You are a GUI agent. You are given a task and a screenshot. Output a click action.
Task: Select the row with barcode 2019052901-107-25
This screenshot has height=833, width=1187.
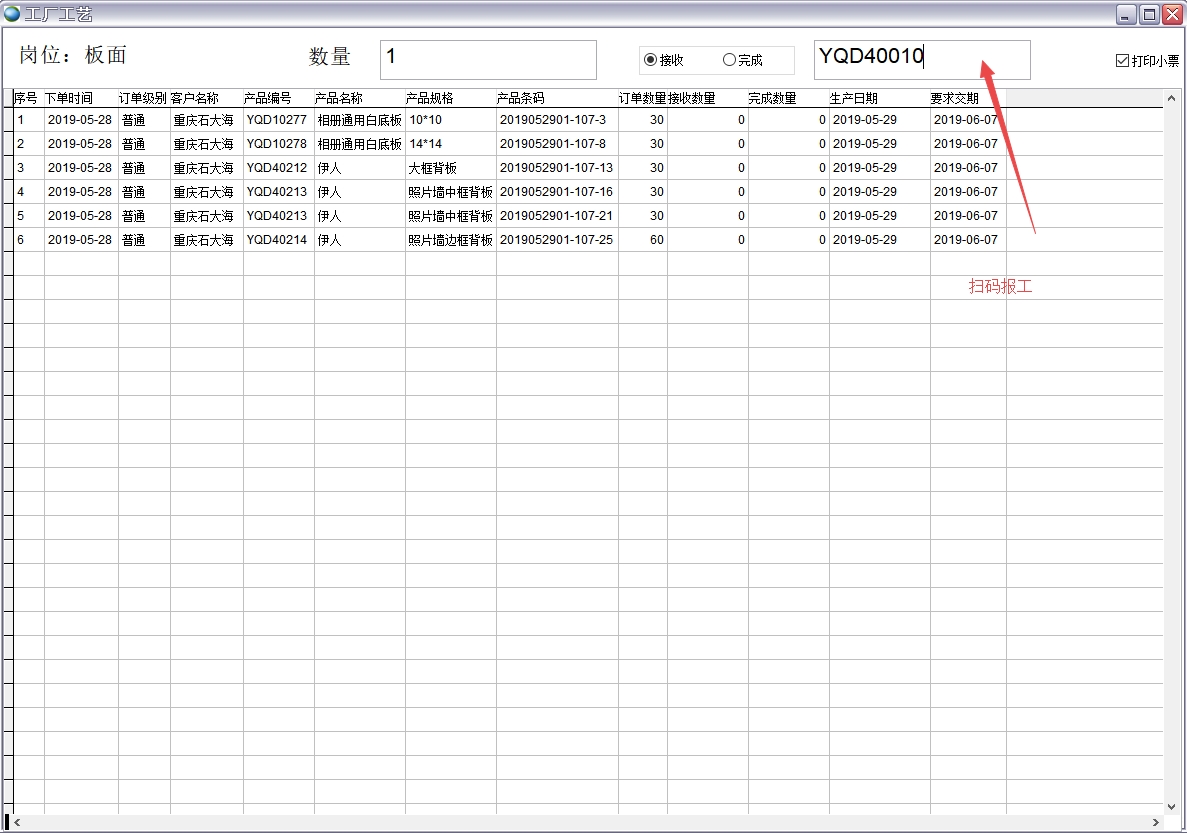click(556, 240)
